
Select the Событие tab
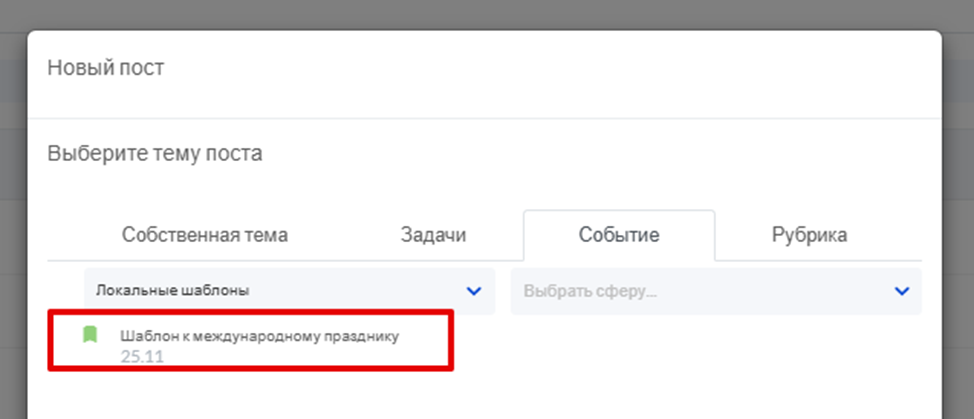(619, 235)
